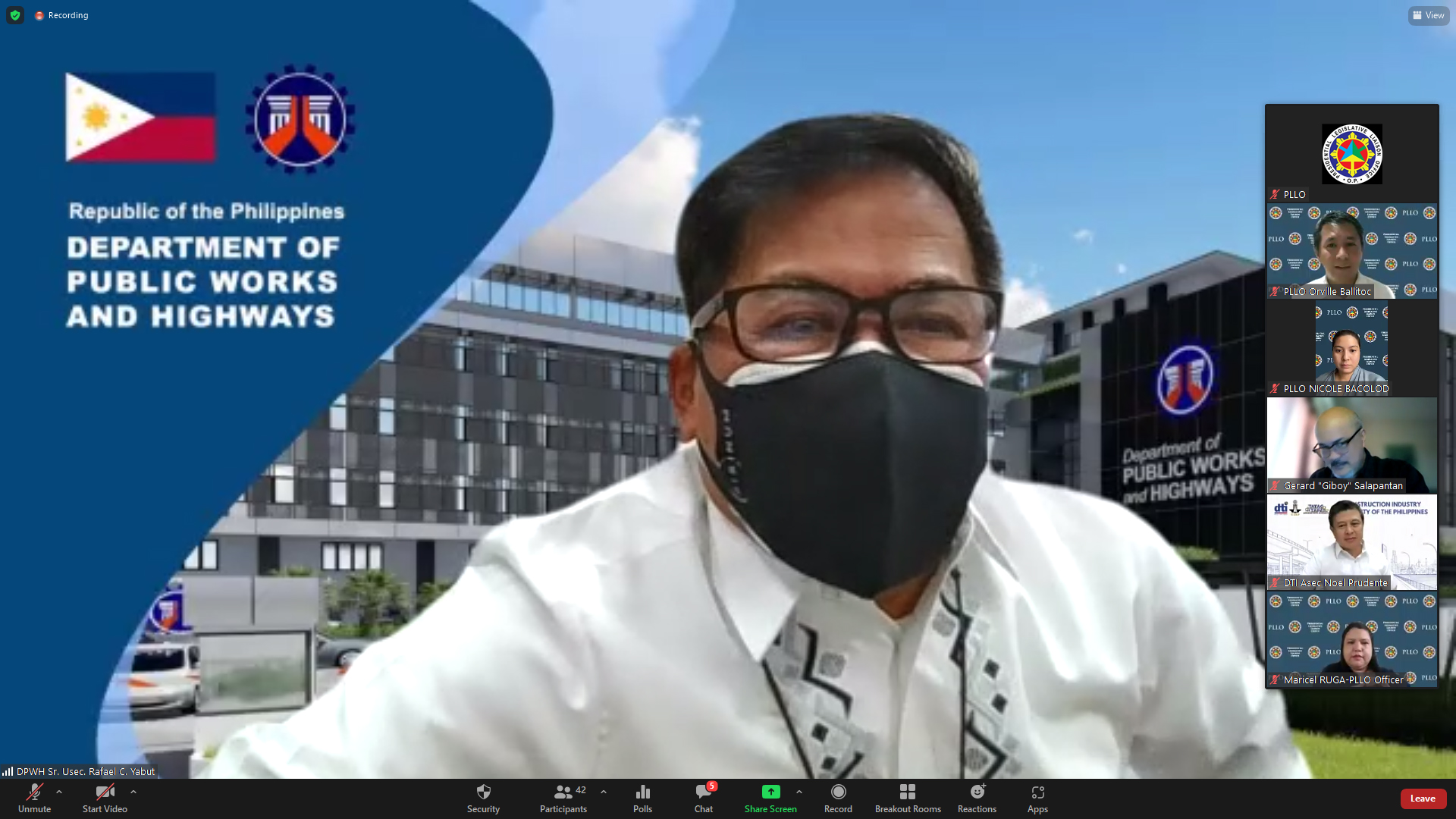Select PLLO Orville Ballitoc video tile
Screen dimensions: 1456x819
[x=1352, y=250]
